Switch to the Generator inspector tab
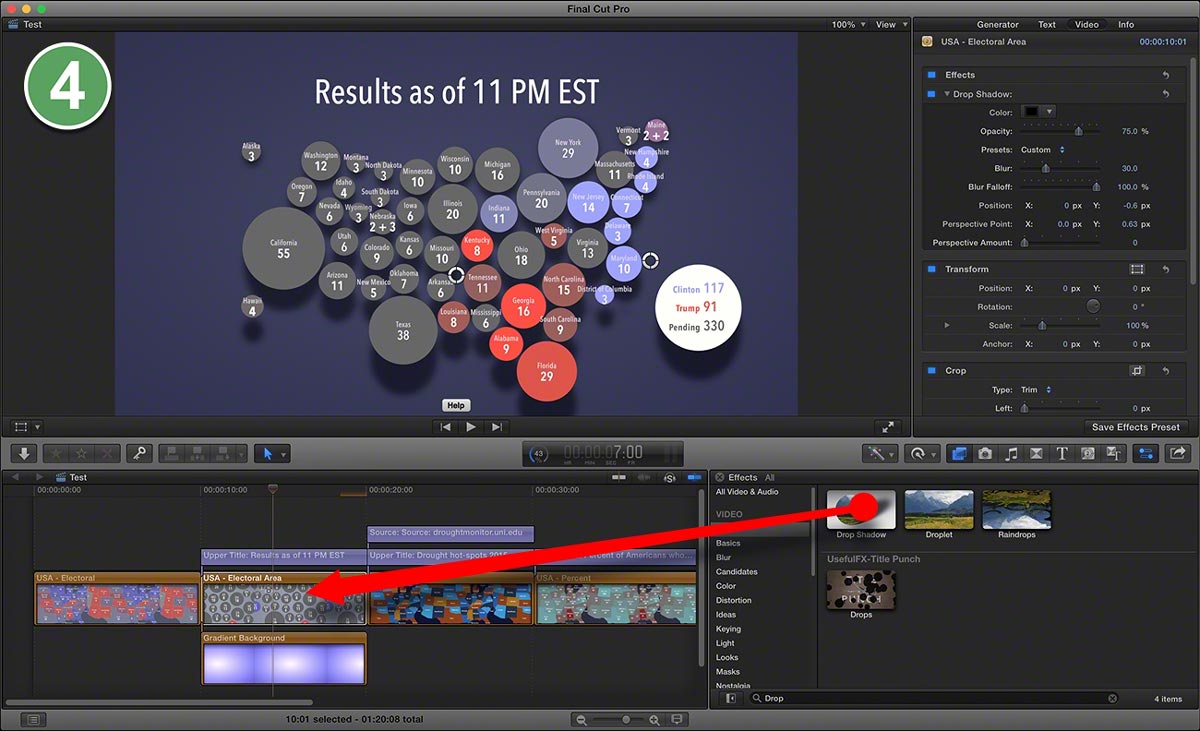The height and width of the screenshot is (731, 1200). click(x=998, y=25)
